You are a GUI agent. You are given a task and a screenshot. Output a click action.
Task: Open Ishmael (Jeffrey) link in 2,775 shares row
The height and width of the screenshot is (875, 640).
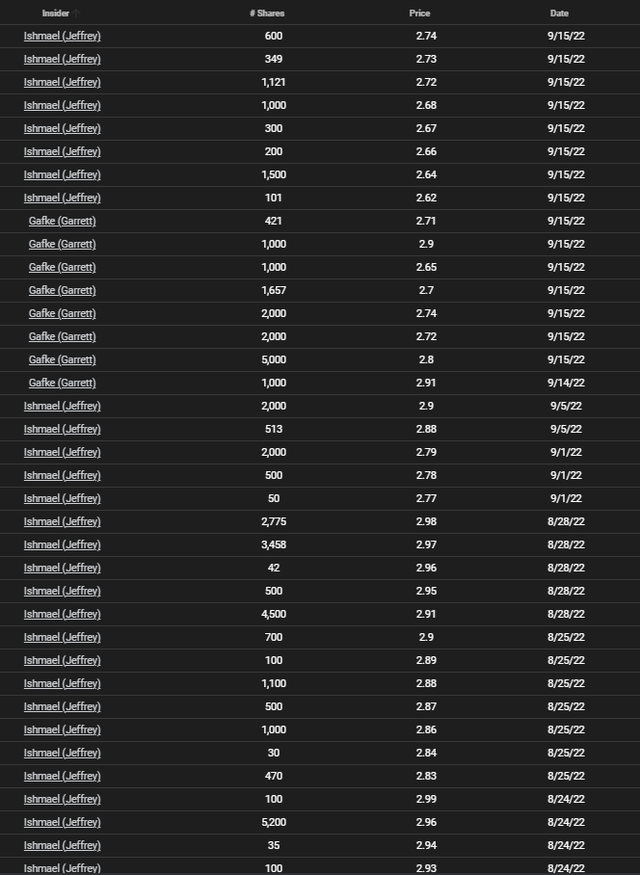pos(62,522)
